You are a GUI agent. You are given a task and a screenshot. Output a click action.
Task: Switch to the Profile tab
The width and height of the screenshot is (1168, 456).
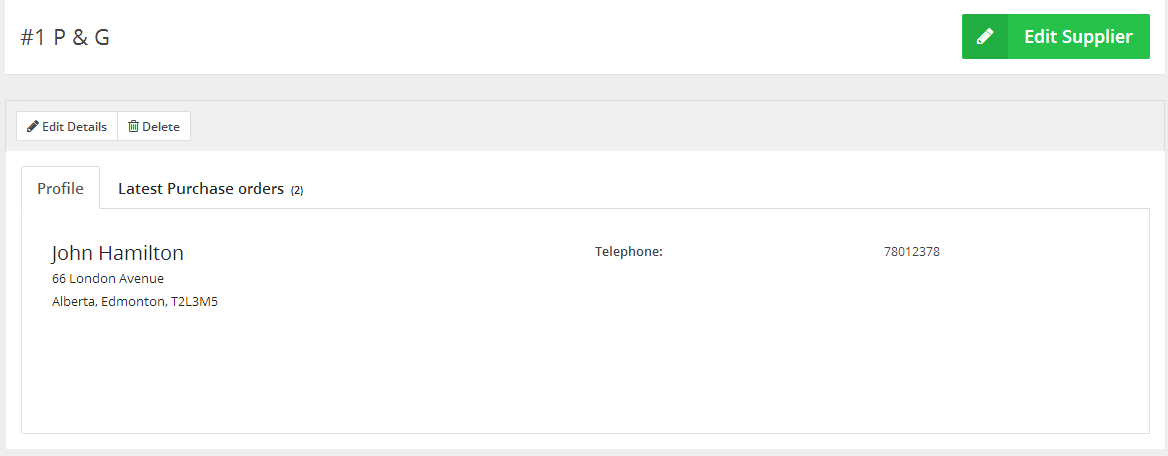click(60, 188)
